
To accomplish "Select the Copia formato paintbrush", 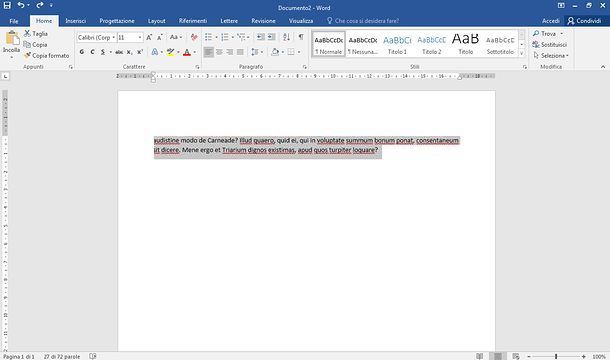I will coord(47,56).
